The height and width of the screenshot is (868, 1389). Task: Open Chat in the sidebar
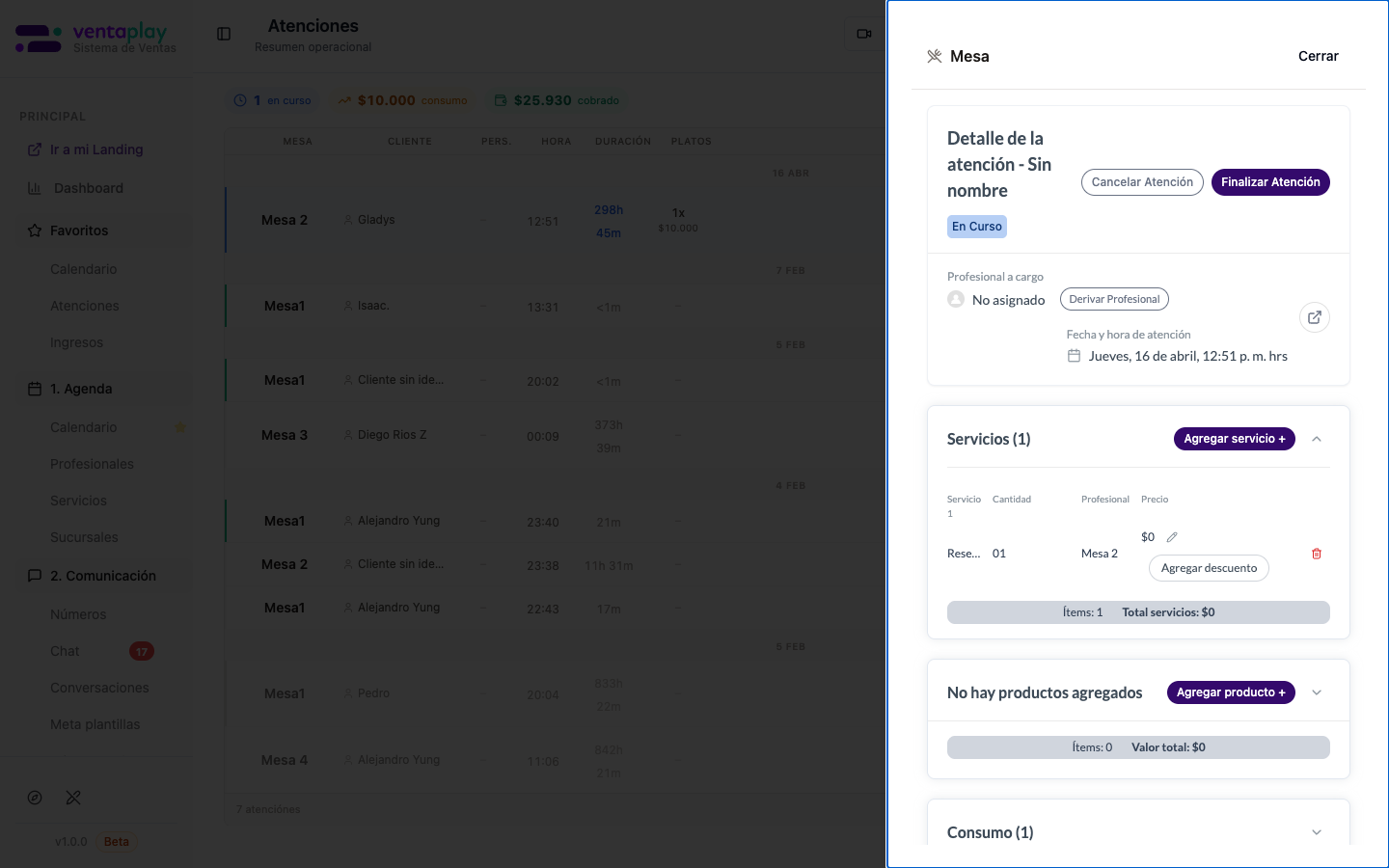pos(66,651)
